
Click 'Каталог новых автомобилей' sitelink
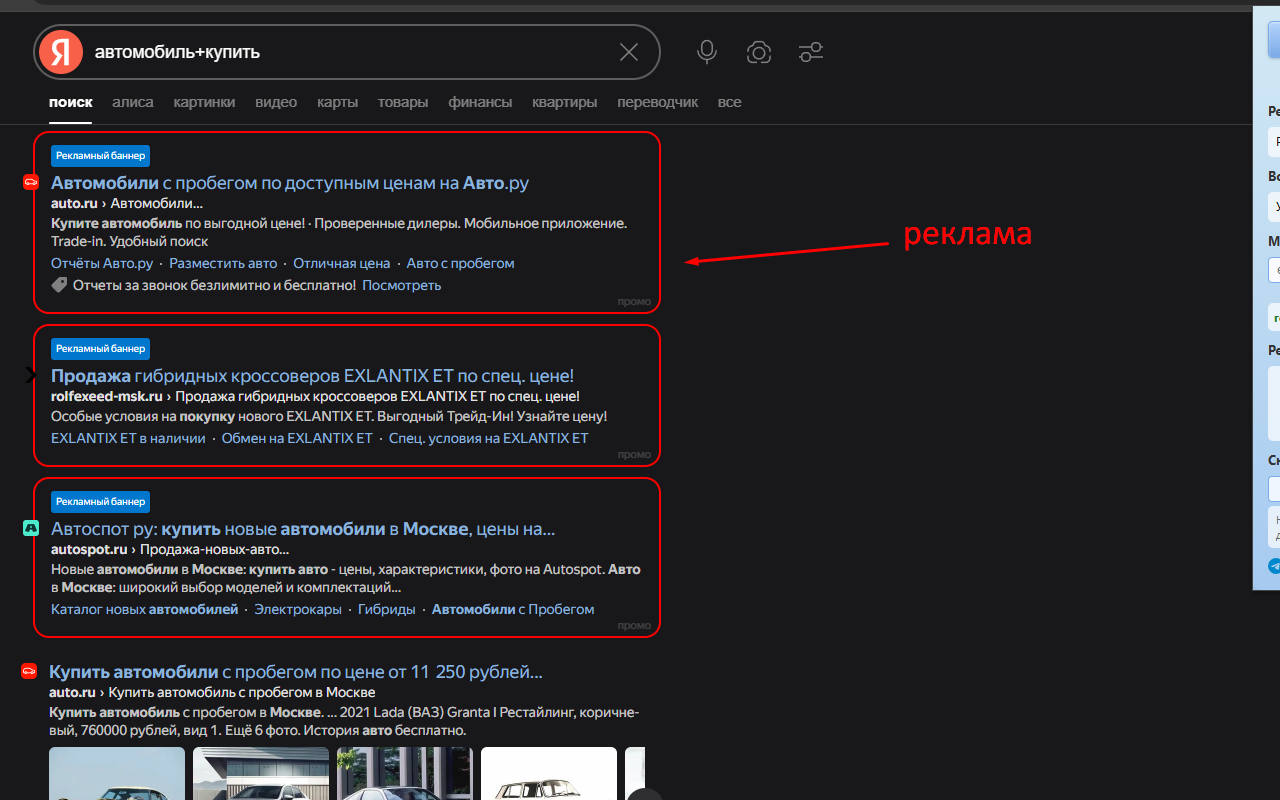145,609
